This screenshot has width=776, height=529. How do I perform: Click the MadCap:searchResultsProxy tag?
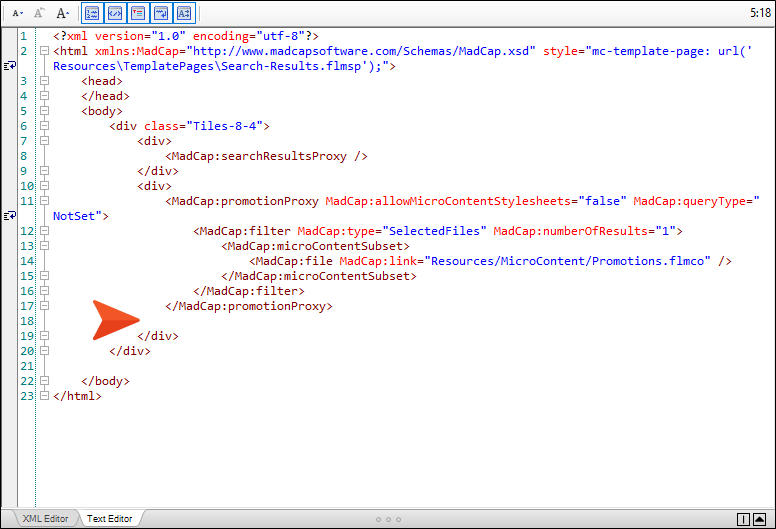(266, 156)
